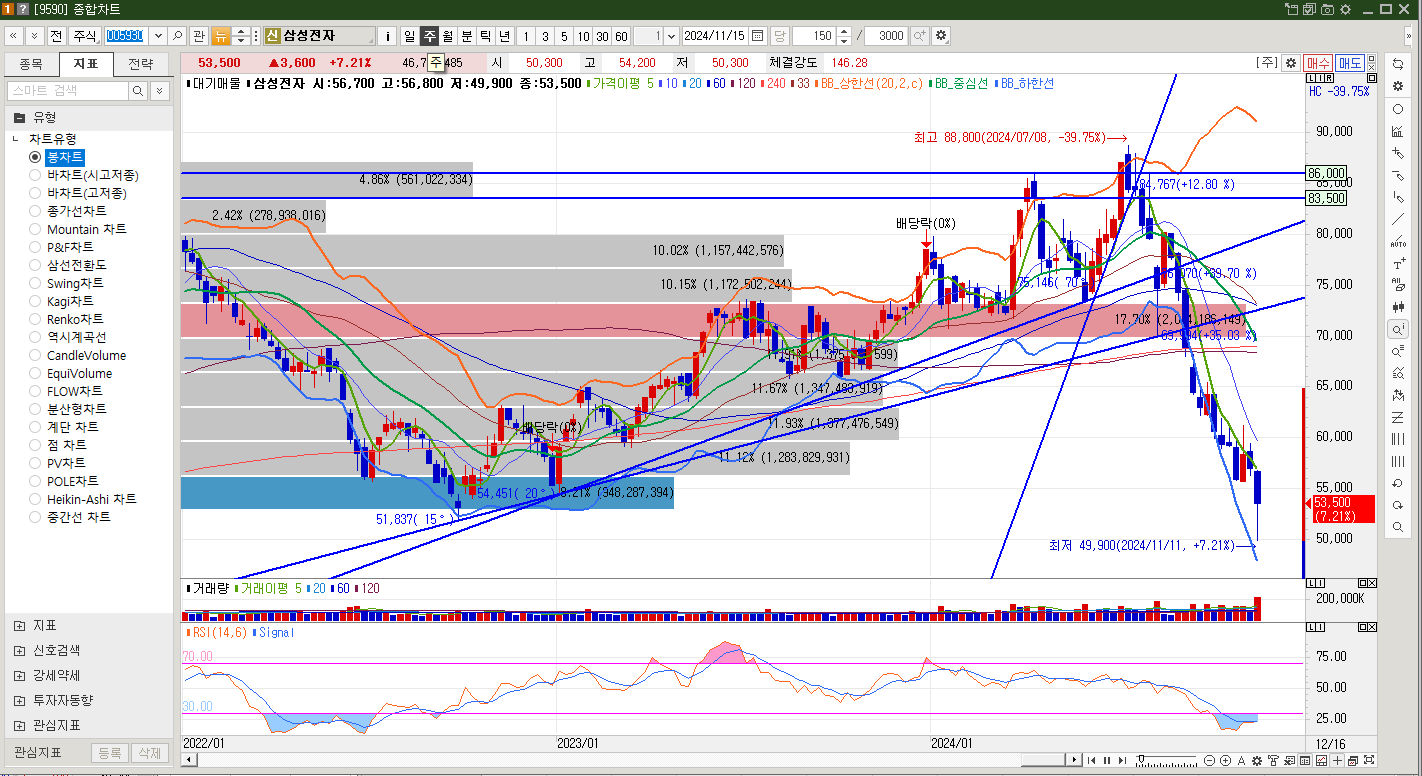Select the Renko차트 radio option
Viewport: 1422px width, 776px height.
(35, 319)
